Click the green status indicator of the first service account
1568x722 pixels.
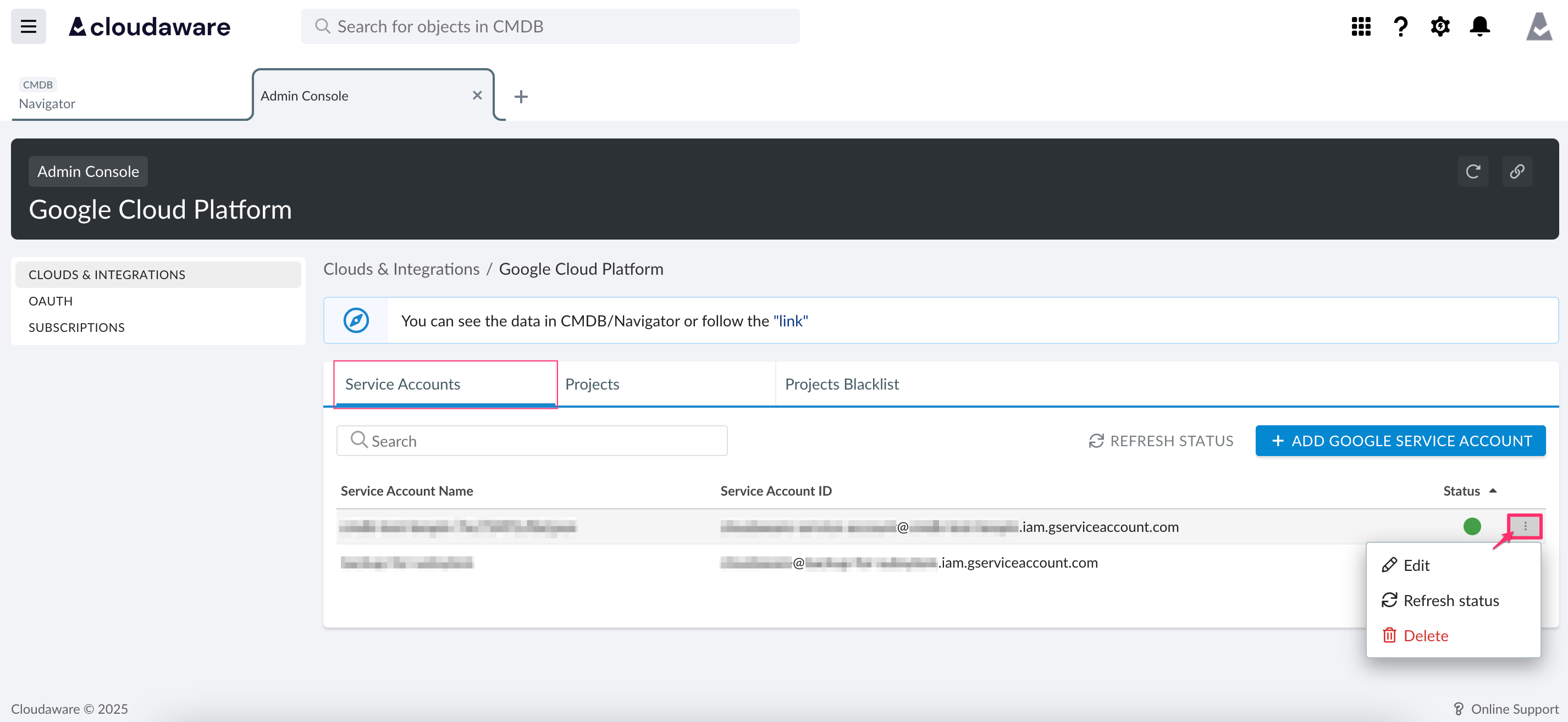tap(1472, 527)
